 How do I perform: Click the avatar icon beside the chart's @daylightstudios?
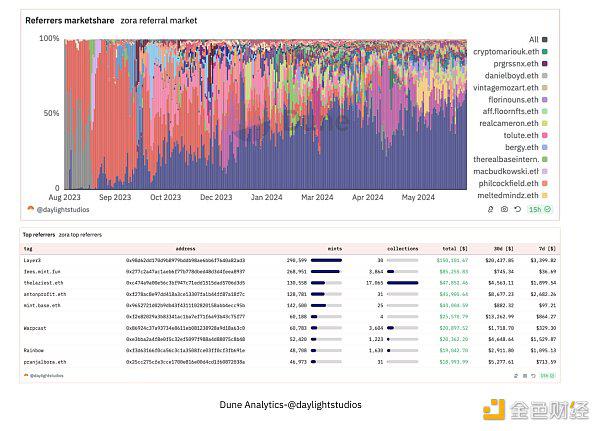[x=31, y=209]
